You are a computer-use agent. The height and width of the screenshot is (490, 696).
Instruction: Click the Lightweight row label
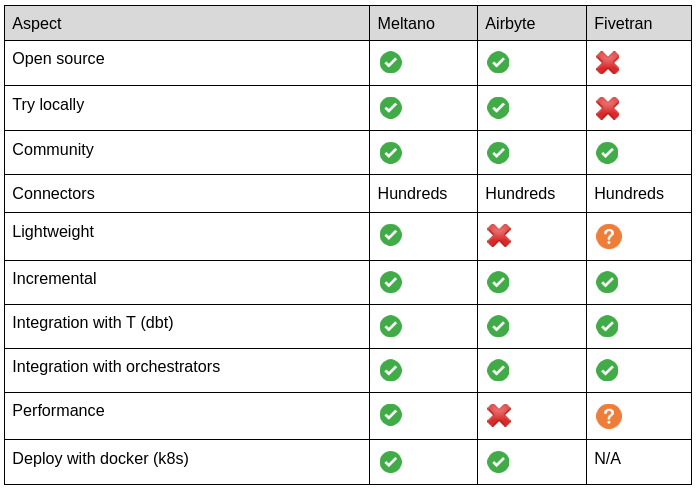tap(53, 232)
